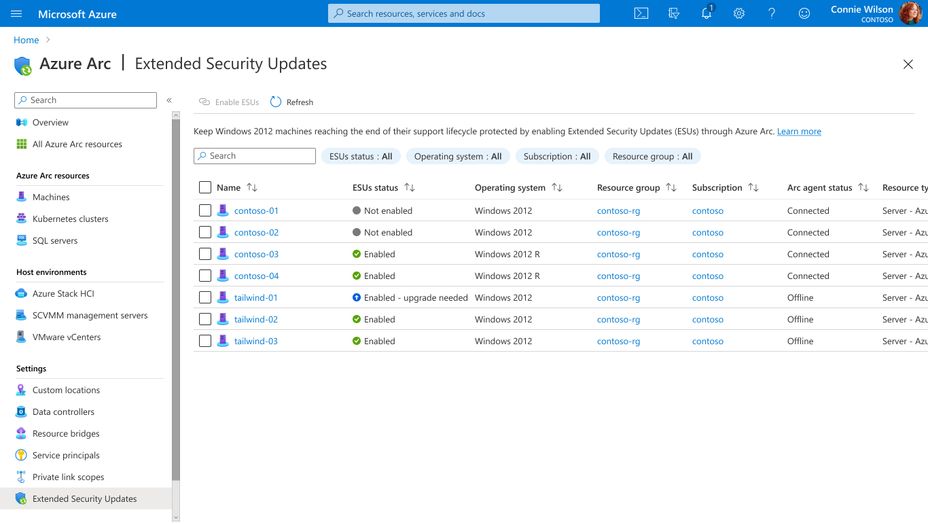The width and height of the screenshot is (928, 524).
Task: Open Connie Wilson's account avatar
Action: [910, 13]
